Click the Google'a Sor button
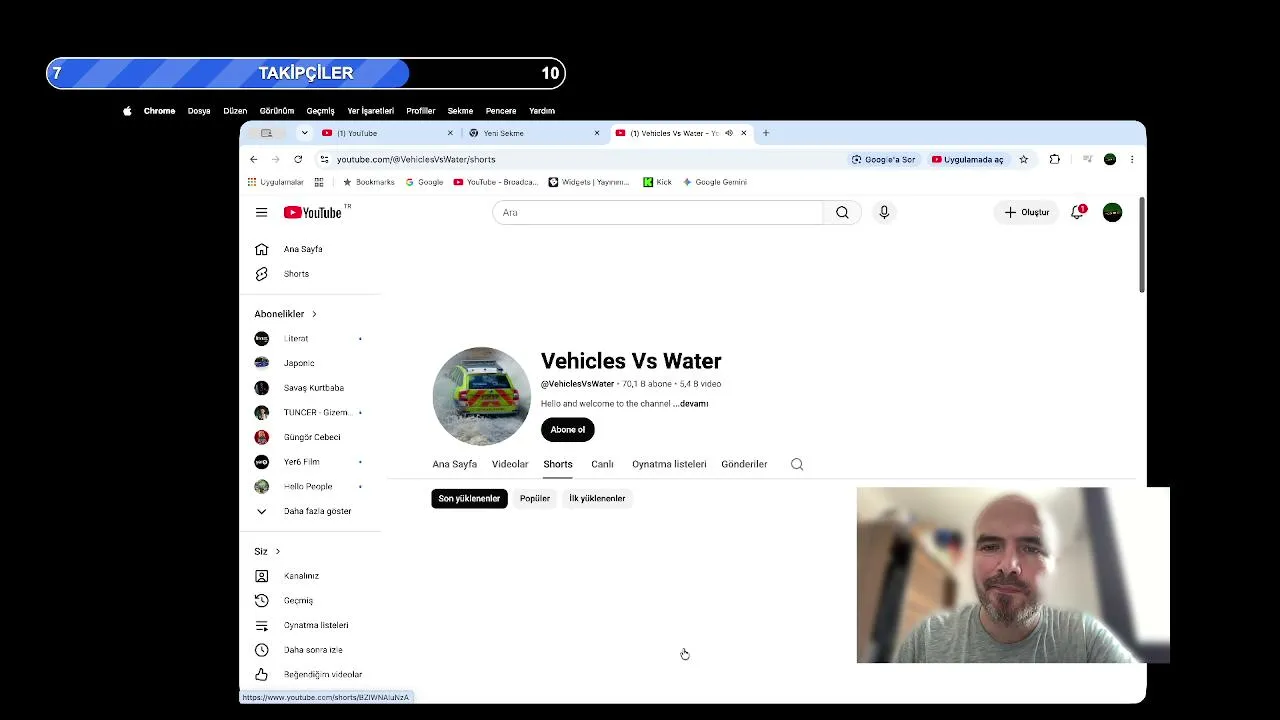The width and height of the screenshot is (1280, 720). point(883,159)
